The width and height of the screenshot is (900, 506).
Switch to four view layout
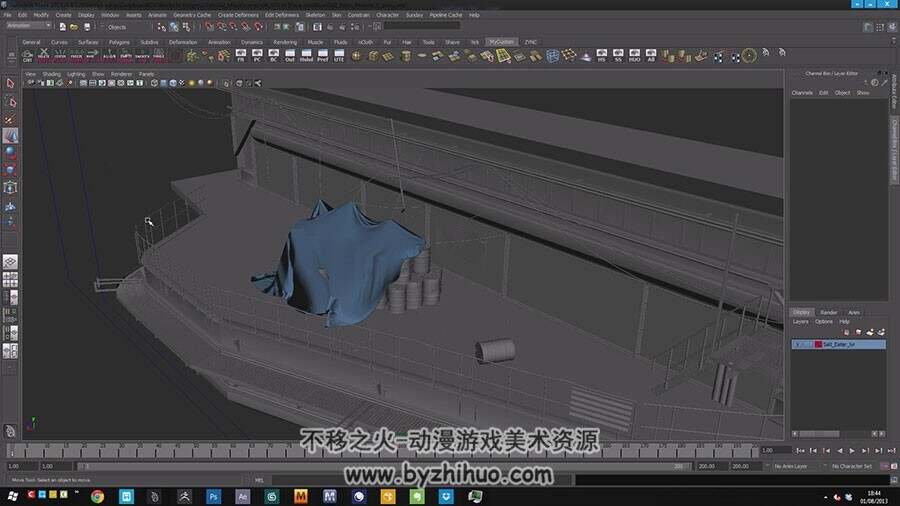point(10,279)
